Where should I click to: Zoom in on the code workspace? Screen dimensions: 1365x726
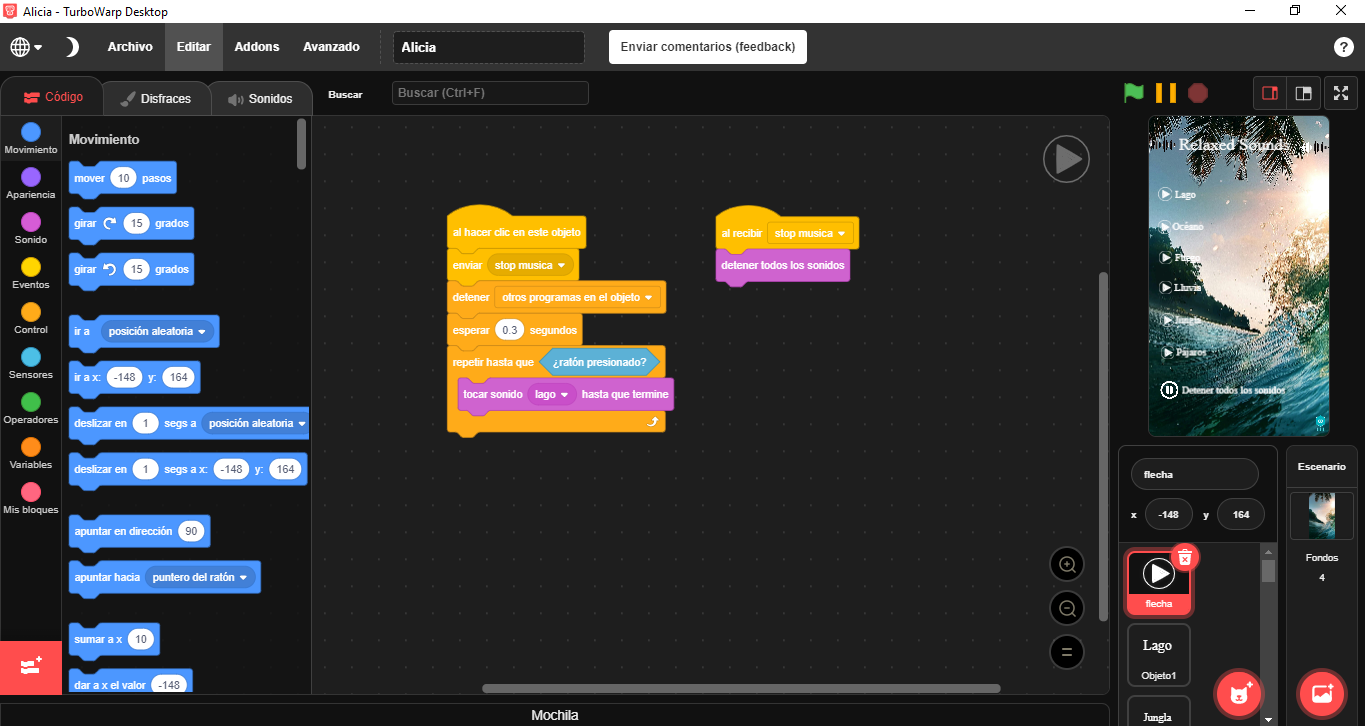1067,564
